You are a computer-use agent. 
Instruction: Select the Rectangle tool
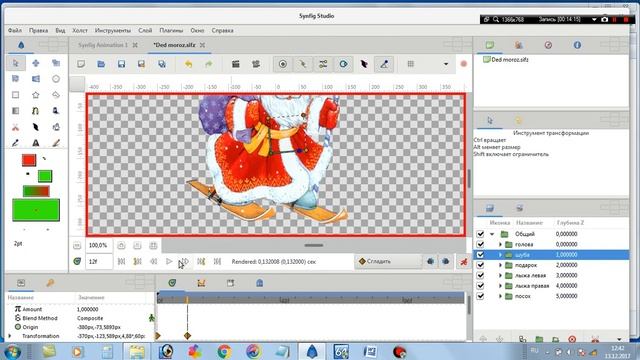(x=16, y=95)
